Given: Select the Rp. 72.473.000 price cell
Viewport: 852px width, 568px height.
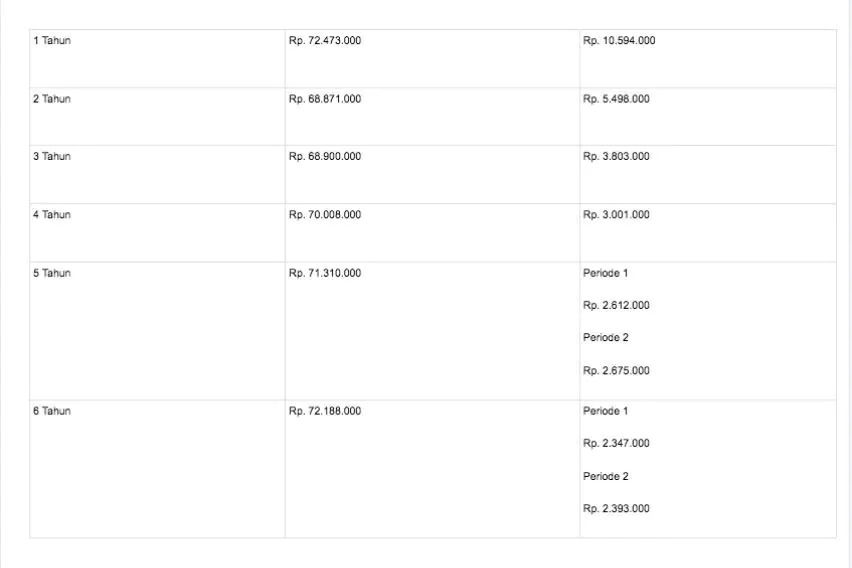Looking at the screenshot, I should point(325,41).
